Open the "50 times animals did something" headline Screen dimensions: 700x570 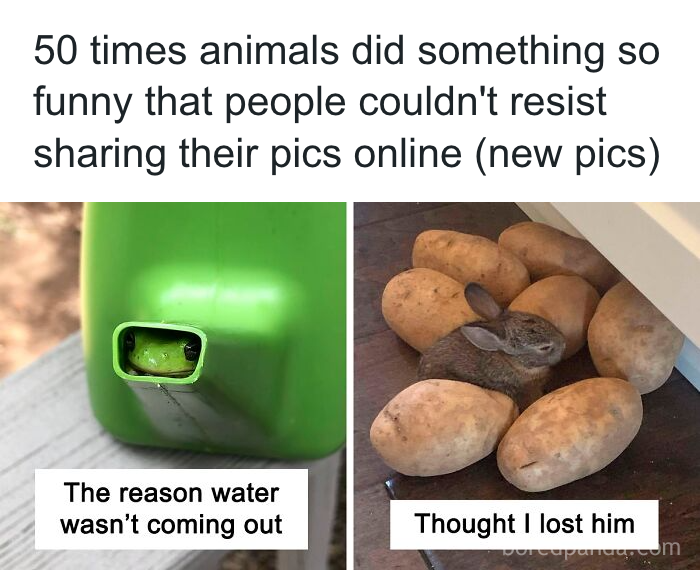point(346,101)
